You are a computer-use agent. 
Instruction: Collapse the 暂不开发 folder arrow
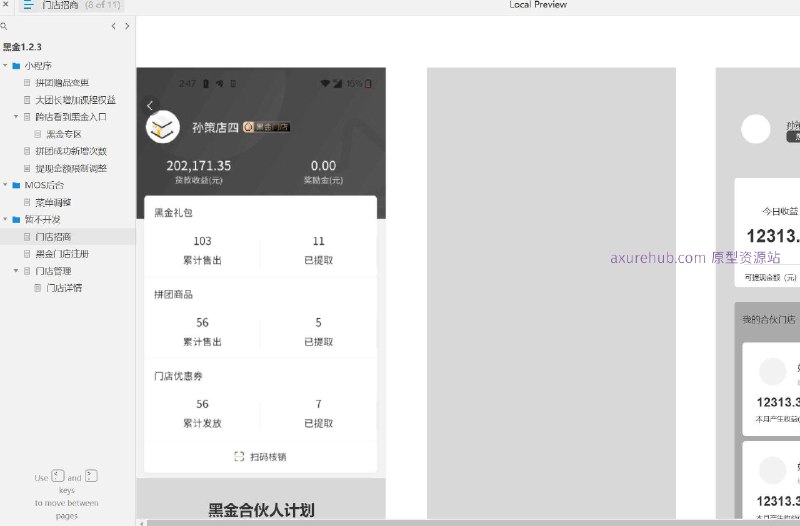coord(5,219)
